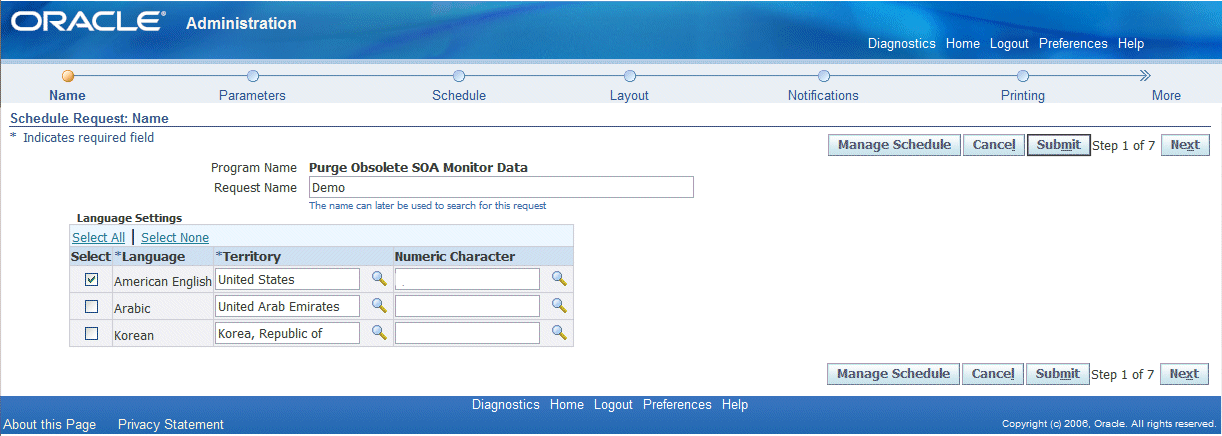This screenshot has height=436, width=1222.
Task: Click Select All languages link
Action: pyautogui.click(x=98, y=237)
